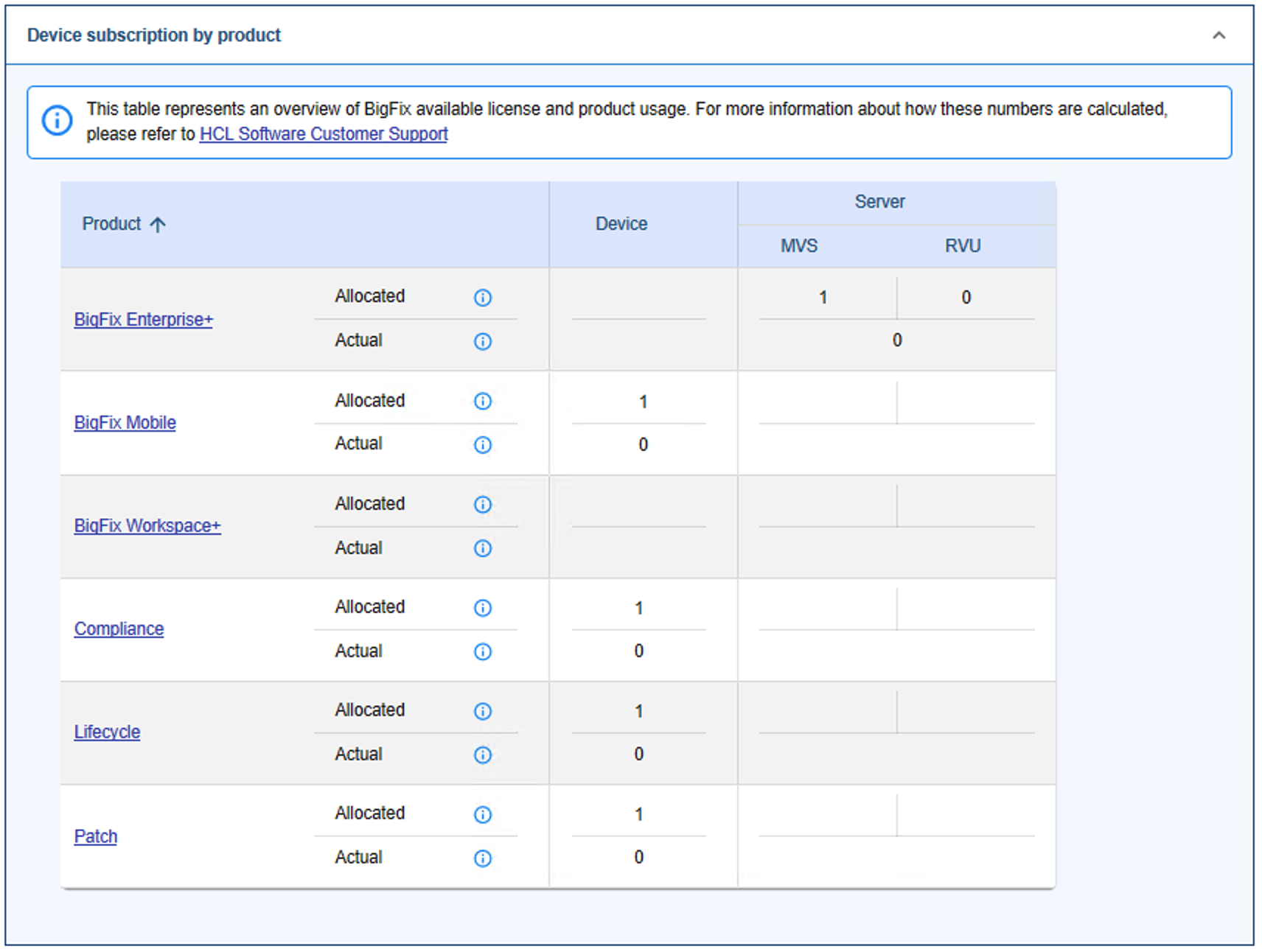Sort table by Product column arrow

pos(158,225)
